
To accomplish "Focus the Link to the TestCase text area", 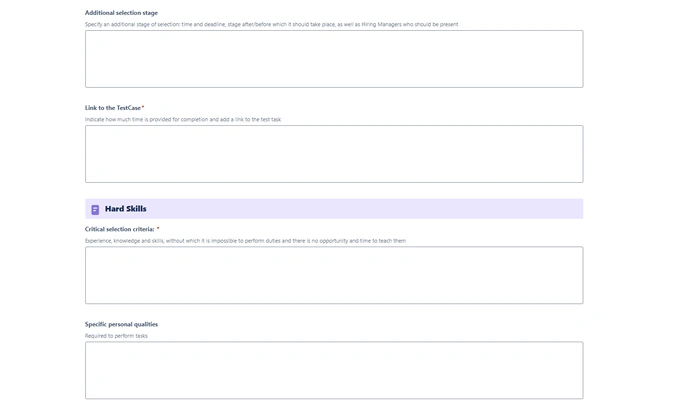I will pos(333,154).
